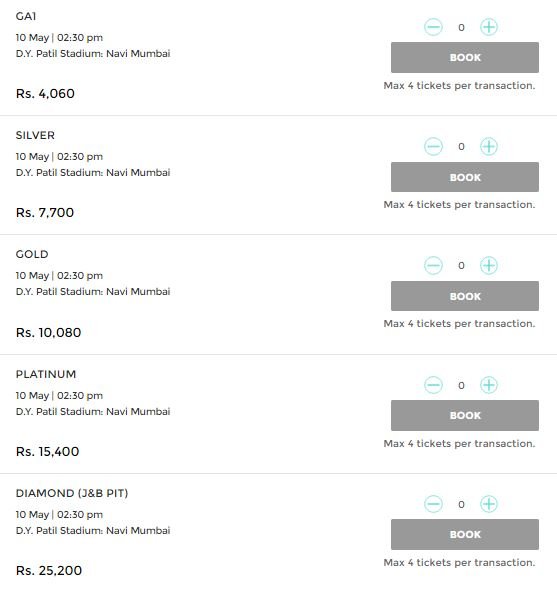Viewport: 557px width, 590px height.
Task: Remove a DIAMOND (J&B PIT) ticket
Action: click(433, 504)
